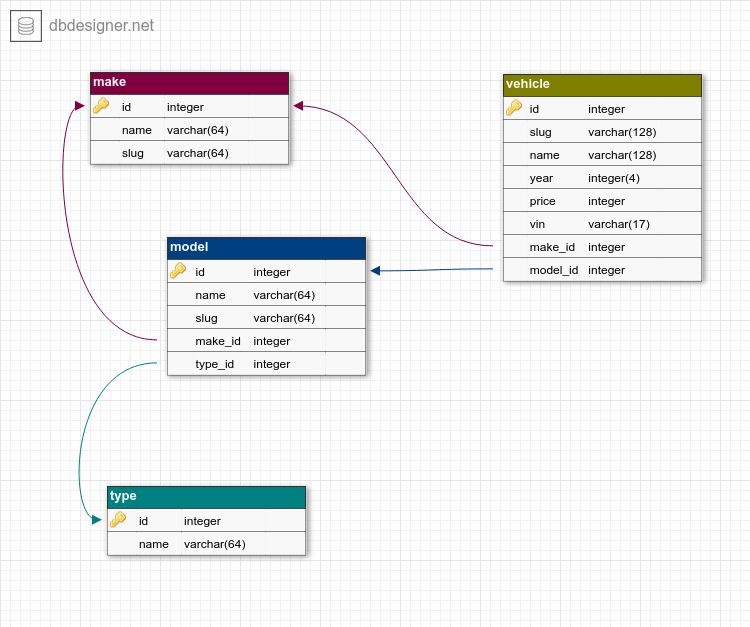
Task: Select the vin varchar(17) row
Action: click(602, 224)
